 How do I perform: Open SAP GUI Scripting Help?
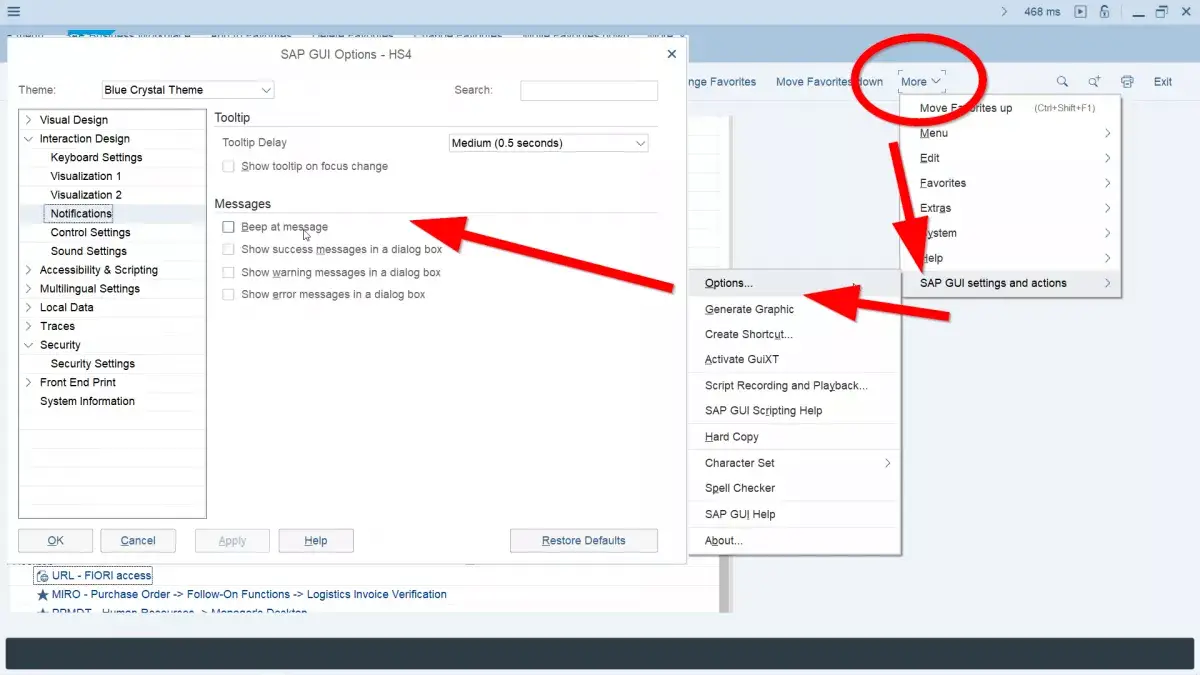tap(795, 411)
